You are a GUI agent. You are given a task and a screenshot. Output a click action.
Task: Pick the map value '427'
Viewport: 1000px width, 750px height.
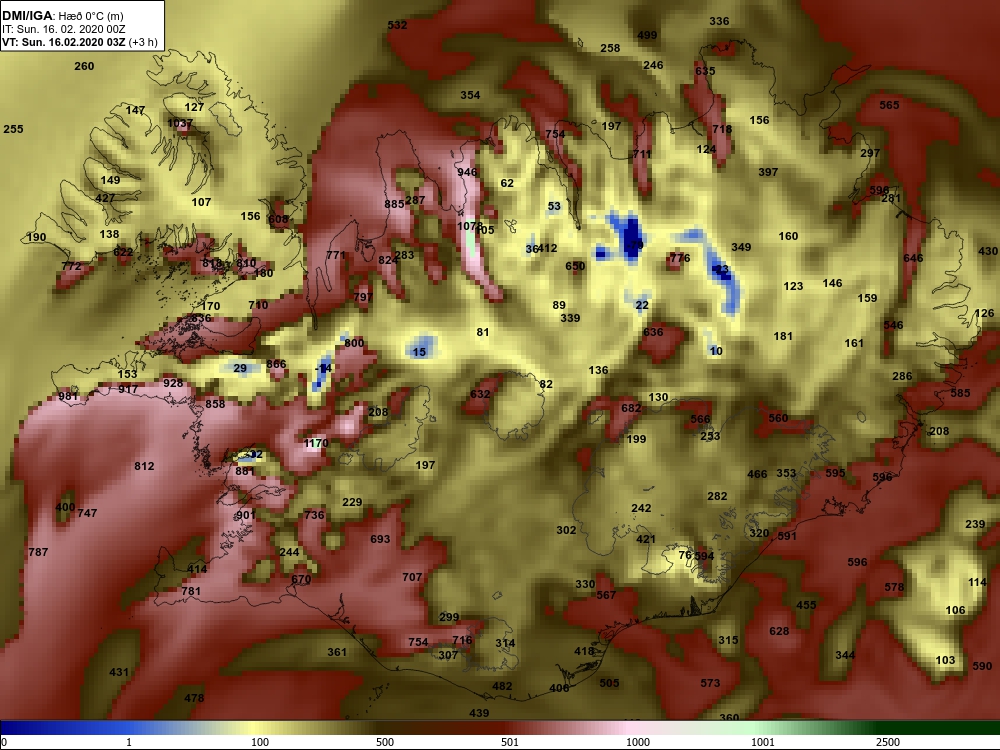click(x=105, y=198)
